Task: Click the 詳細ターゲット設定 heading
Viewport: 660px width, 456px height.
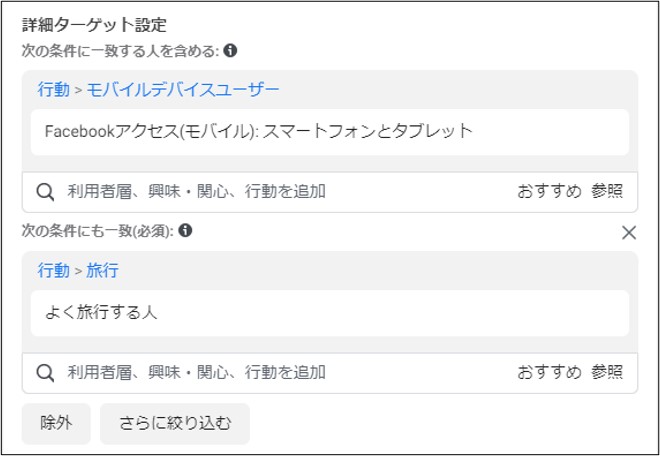Action: pos(94,26)
